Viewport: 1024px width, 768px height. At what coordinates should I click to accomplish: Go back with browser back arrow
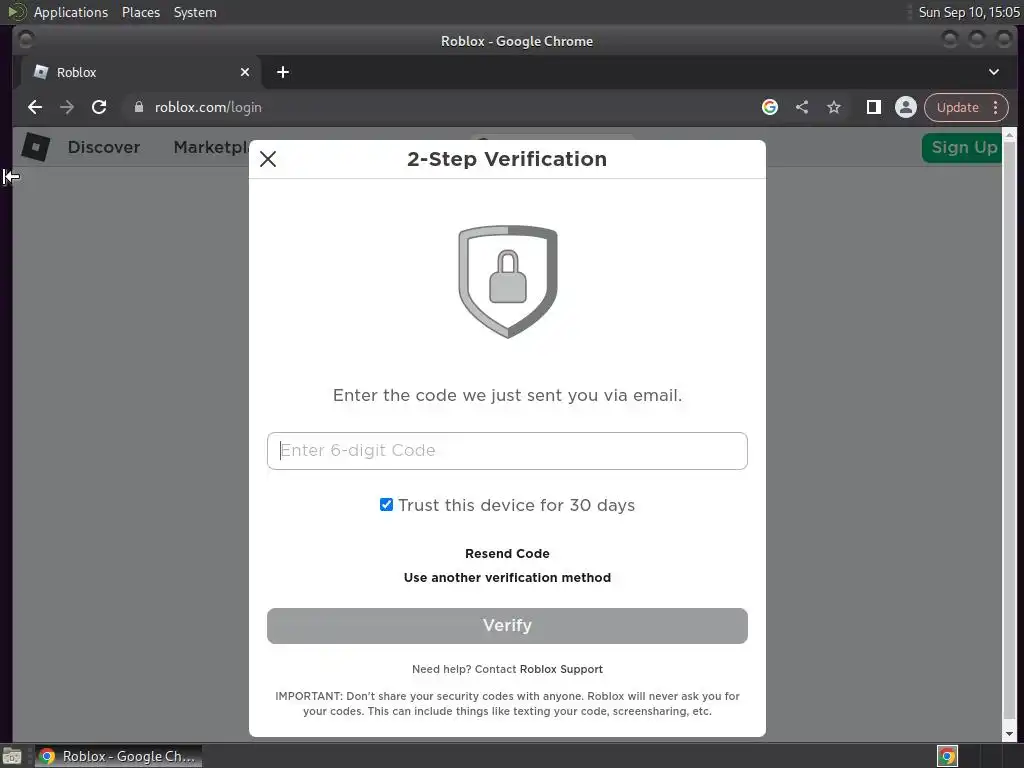tap(35, 107)
